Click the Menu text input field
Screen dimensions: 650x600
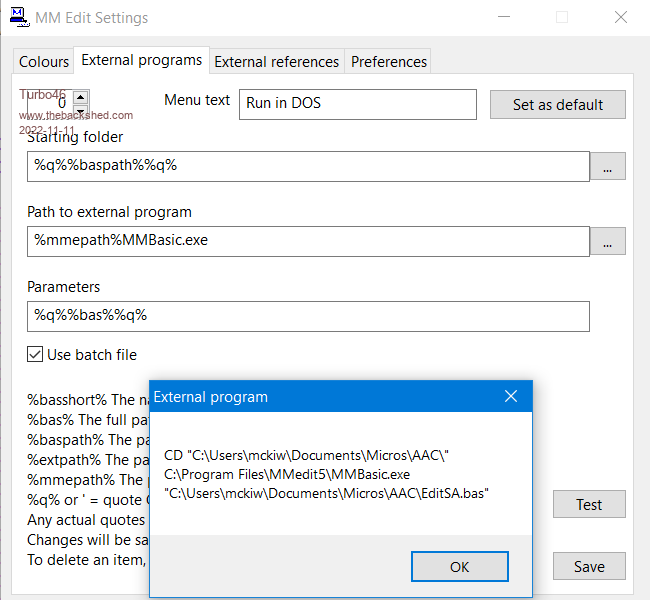[357, 104]
